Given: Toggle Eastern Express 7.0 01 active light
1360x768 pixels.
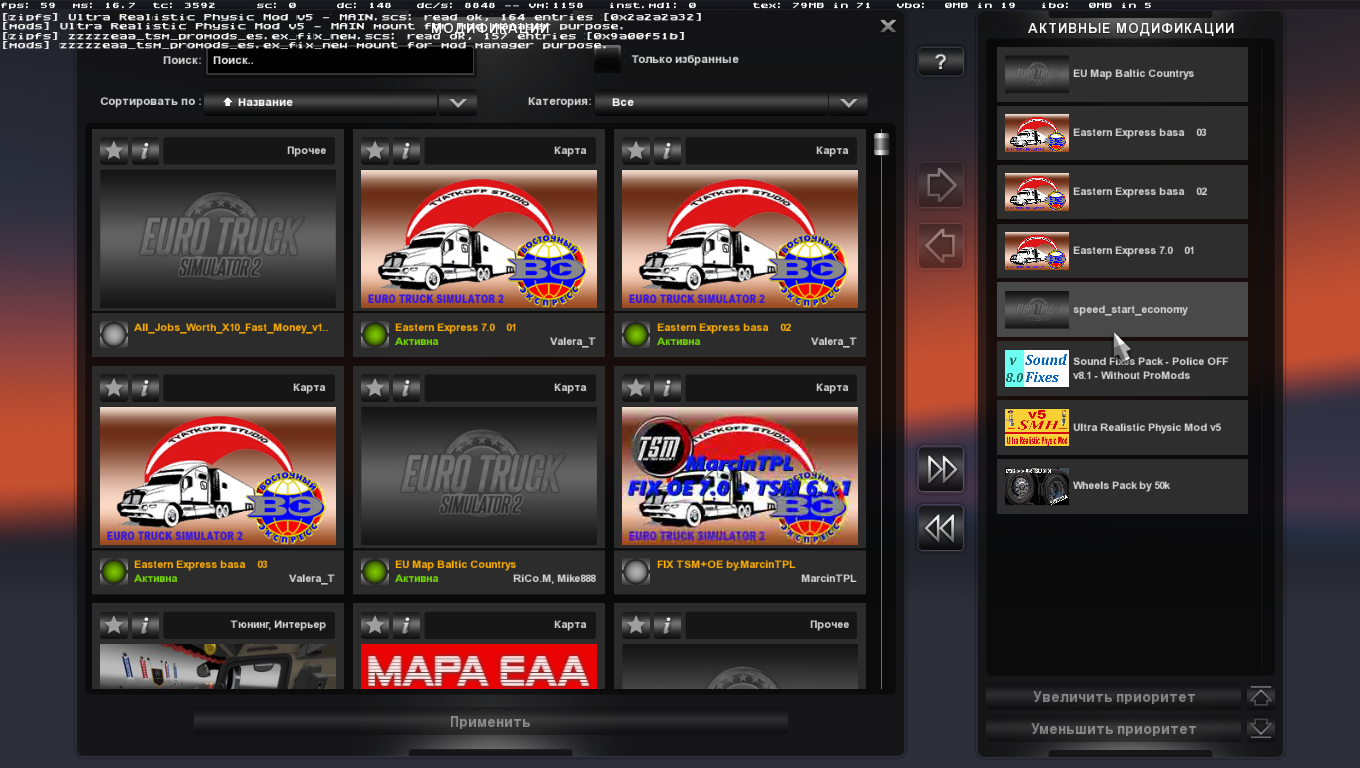Looking at the screenshot, I should [x=375, y=334].
